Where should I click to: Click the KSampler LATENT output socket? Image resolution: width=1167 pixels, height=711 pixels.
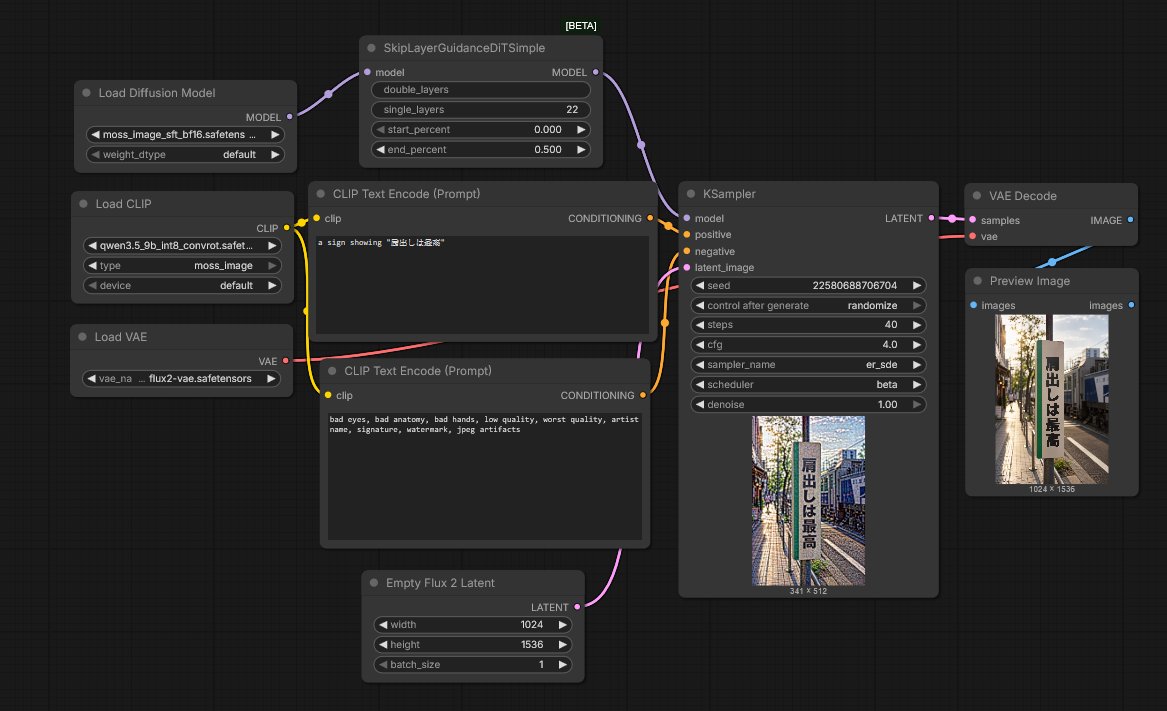[931, 218]
